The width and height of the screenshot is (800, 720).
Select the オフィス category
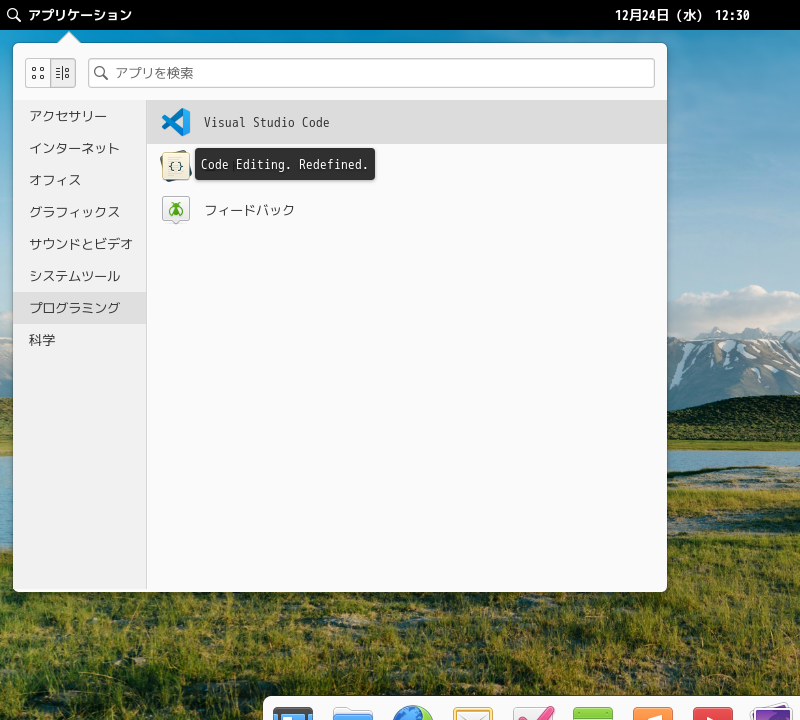[x=80, y=180]
